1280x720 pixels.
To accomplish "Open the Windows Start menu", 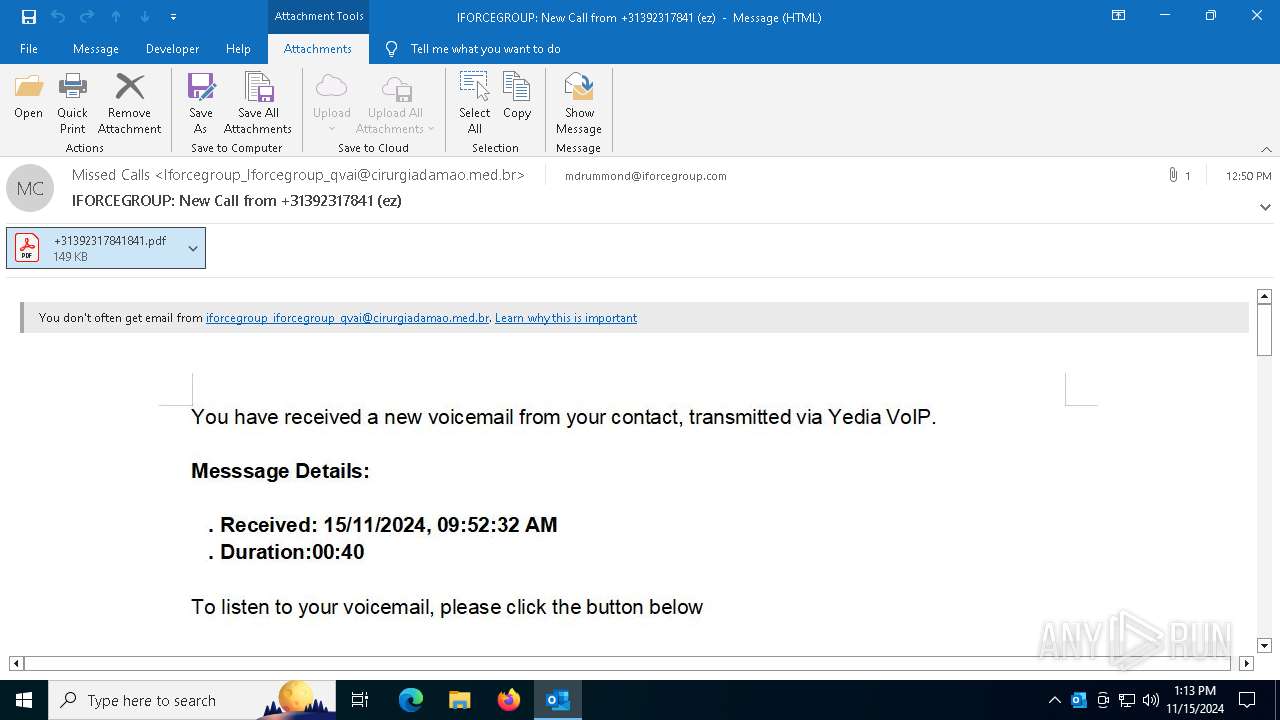I will (24, 700).
